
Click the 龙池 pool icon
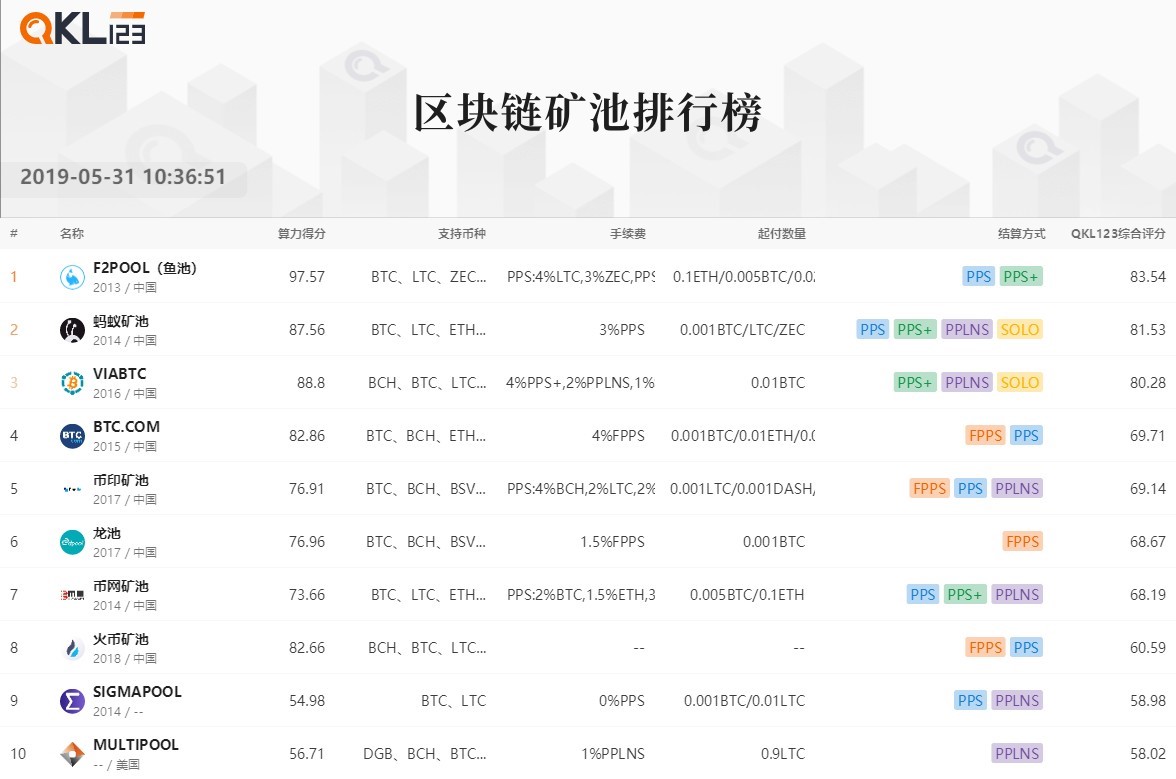click(x=72, y=542)
